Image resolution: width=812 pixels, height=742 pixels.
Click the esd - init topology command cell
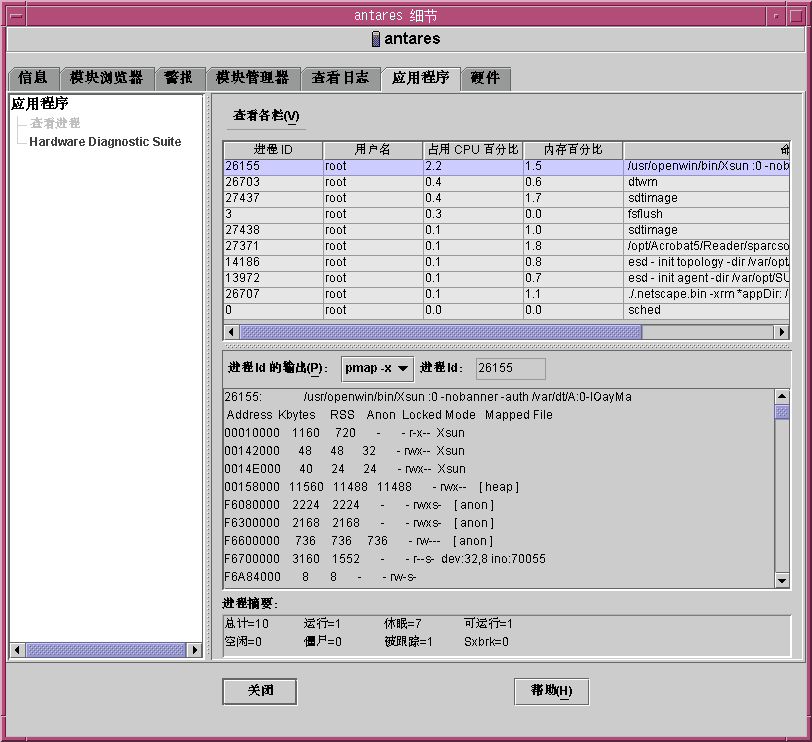coord(707,263)
